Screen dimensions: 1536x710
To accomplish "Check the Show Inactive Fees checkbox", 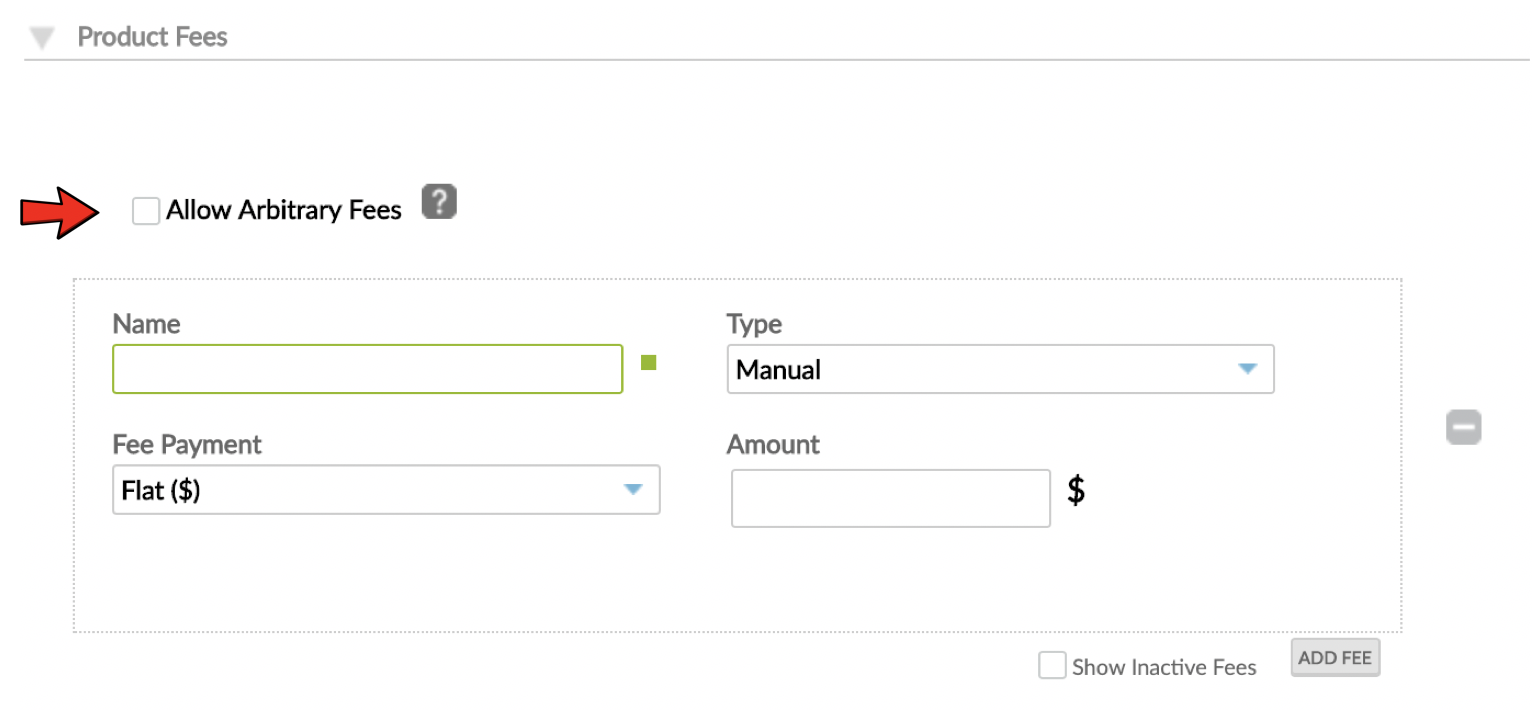I will 1052,665.
